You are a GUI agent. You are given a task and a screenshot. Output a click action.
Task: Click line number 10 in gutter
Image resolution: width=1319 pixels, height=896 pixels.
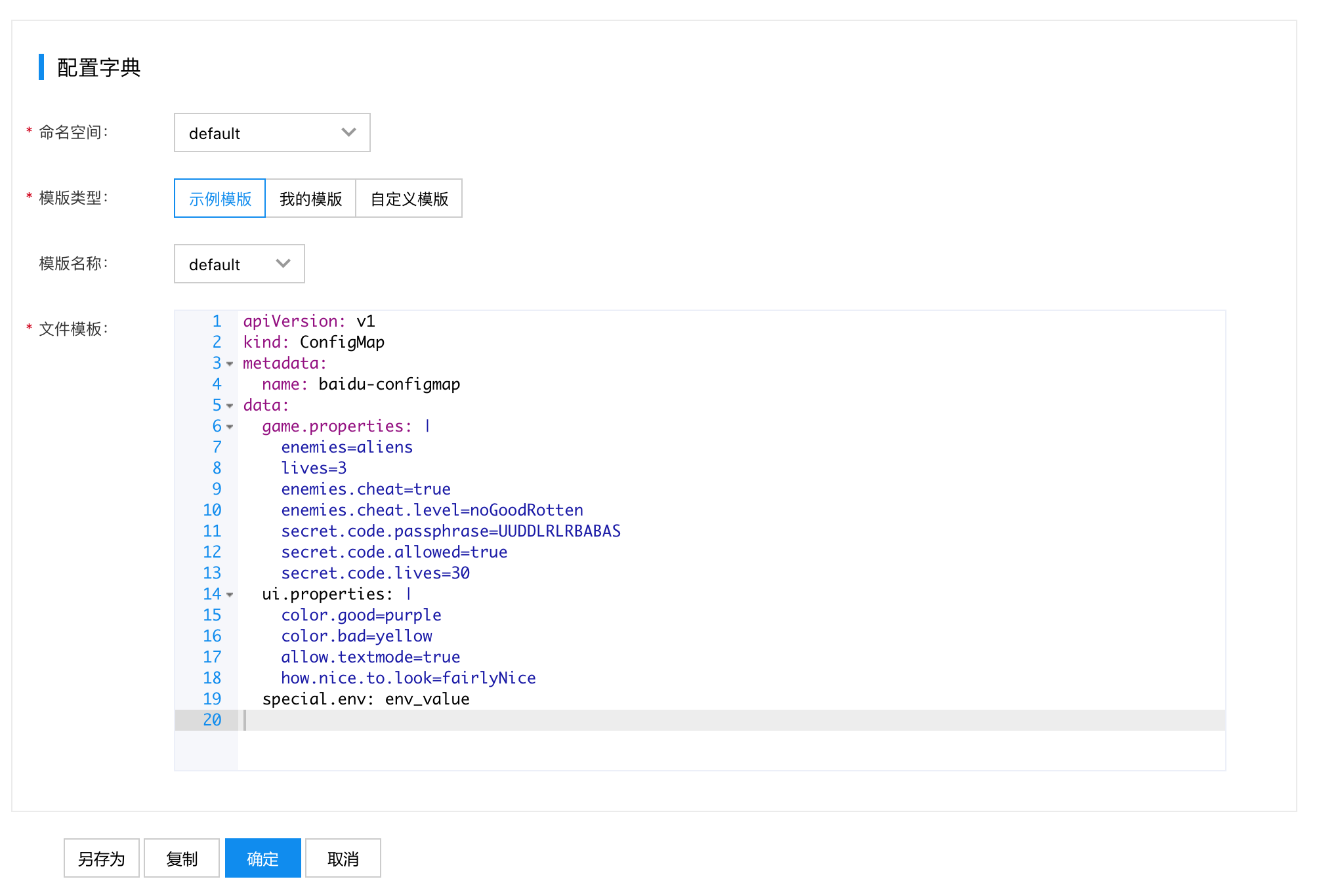pos(212,510)
